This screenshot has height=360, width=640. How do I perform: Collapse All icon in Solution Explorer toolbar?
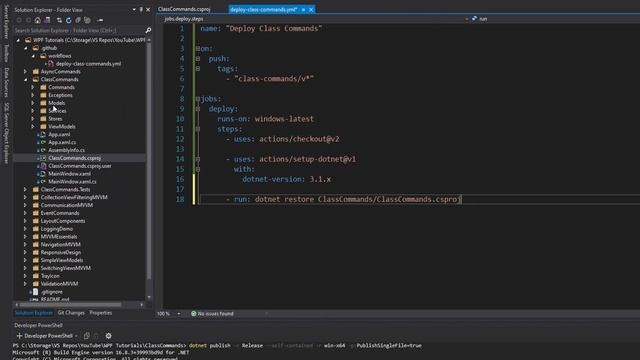click(78, 20)
